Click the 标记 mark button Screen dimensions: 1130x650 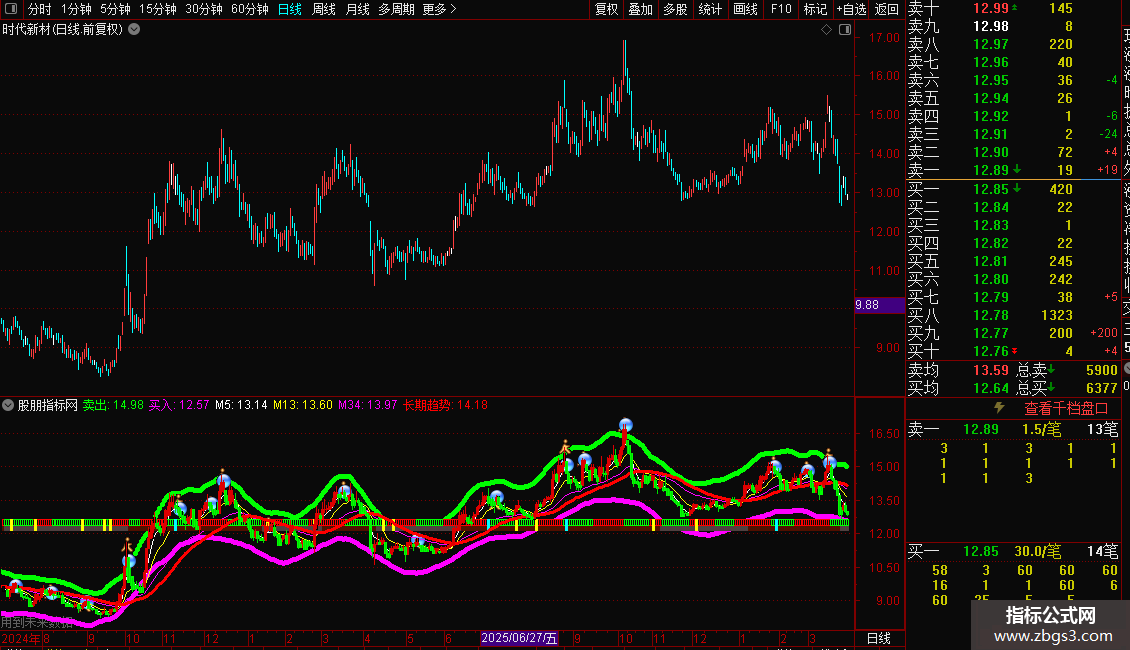[815, 9]
